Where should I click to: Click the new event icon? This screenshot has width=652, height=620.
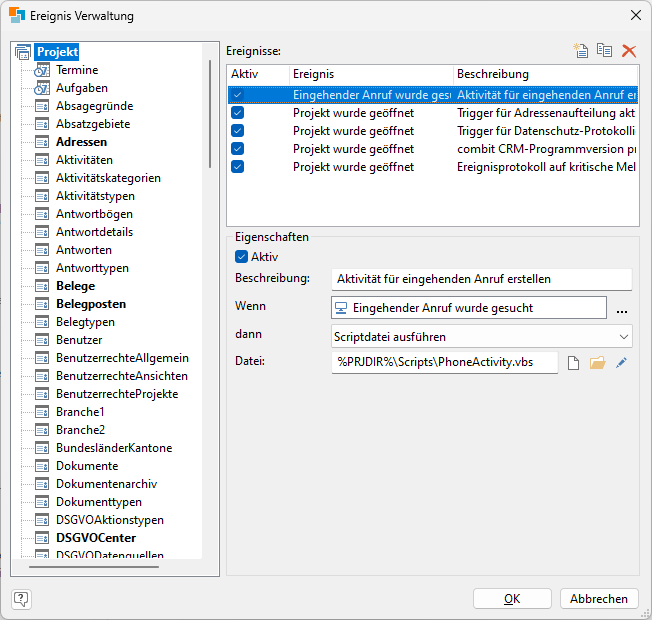(x=580, y=50)
